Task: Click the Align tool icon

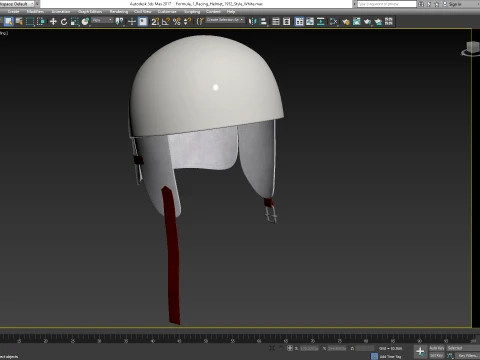Action: 263,22
